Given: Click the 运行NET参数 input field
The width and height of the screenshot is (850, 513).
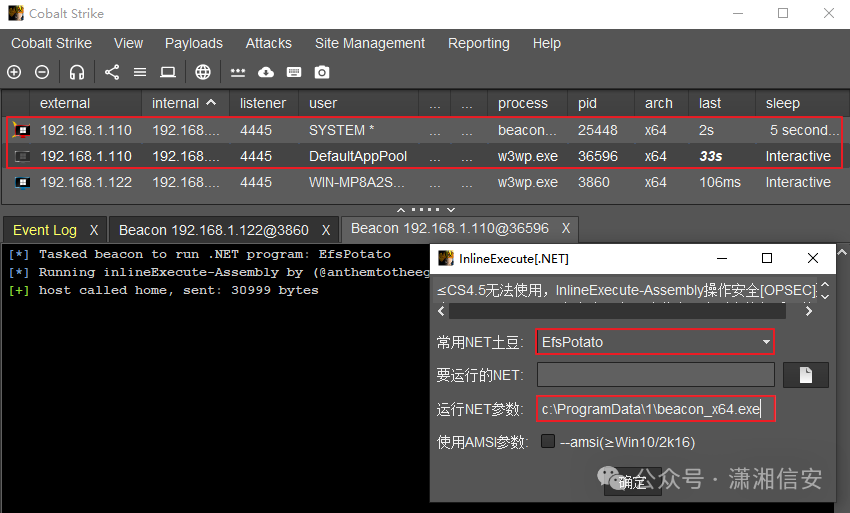Looking at the screenshot, I should tap(655, 409).
